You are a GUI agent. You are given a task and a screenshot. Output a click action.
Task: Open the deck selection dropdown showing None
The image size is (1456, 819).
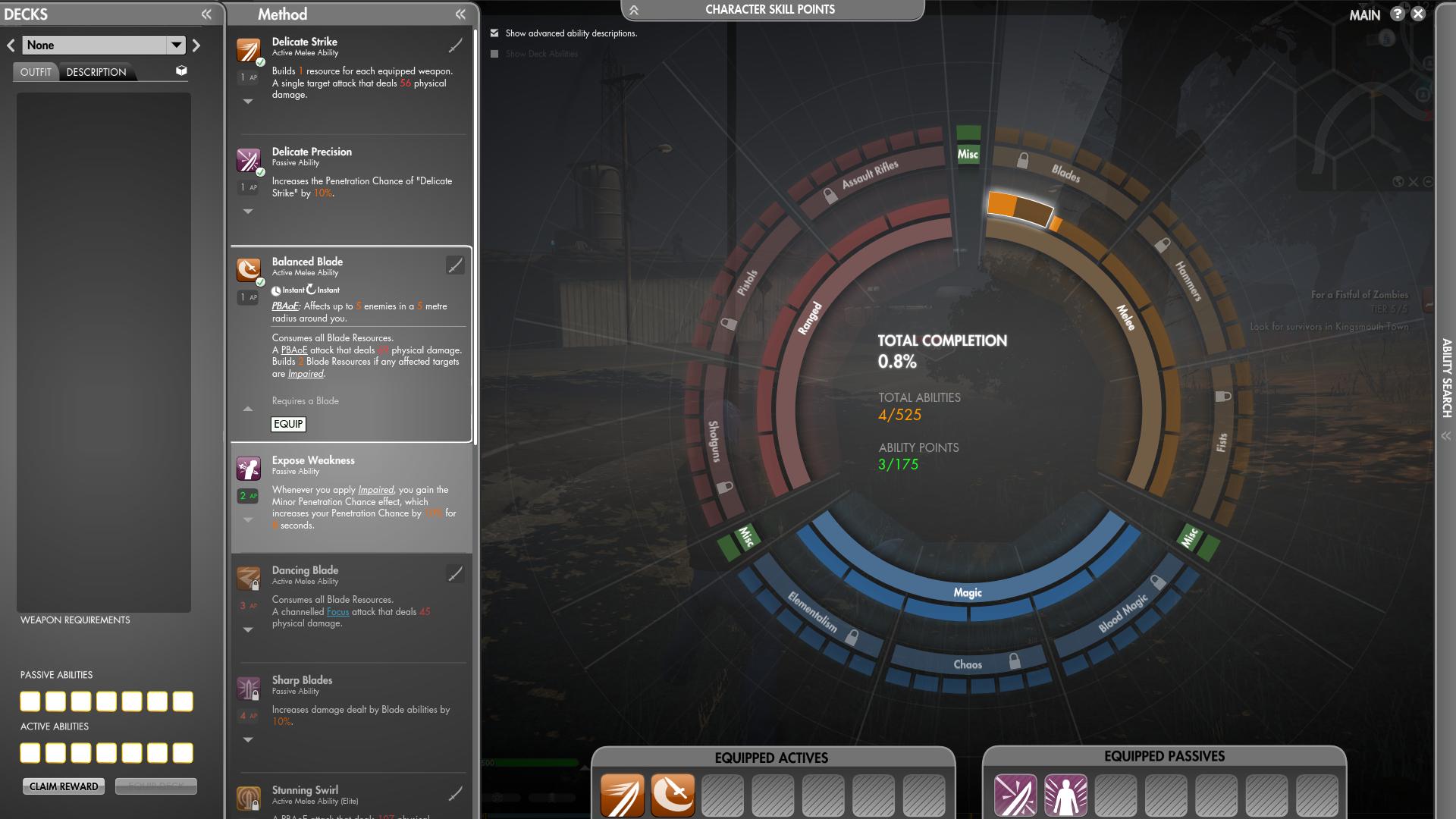tap(104, 45)
